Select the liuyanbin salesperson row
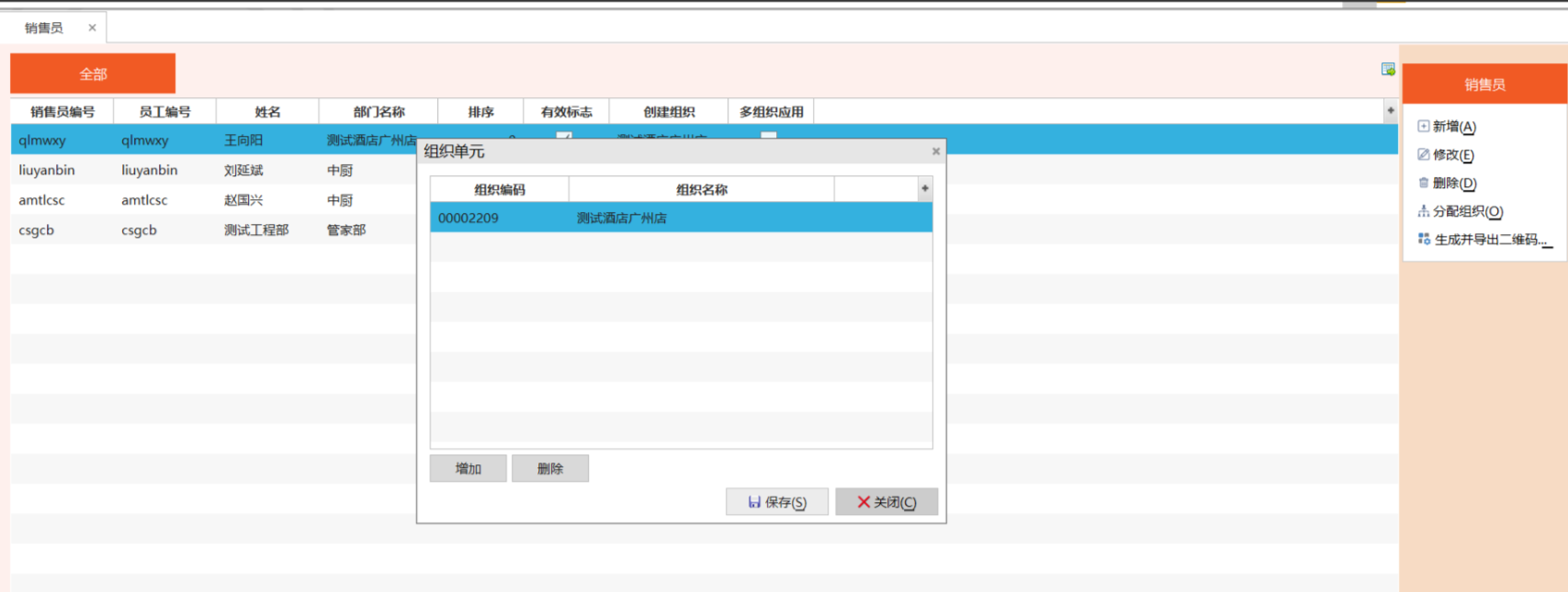 coord(211,171)
